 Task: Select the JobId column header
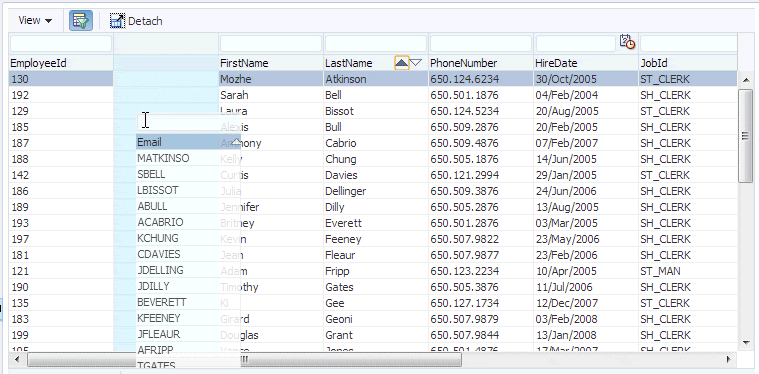[x=688, y=63]
